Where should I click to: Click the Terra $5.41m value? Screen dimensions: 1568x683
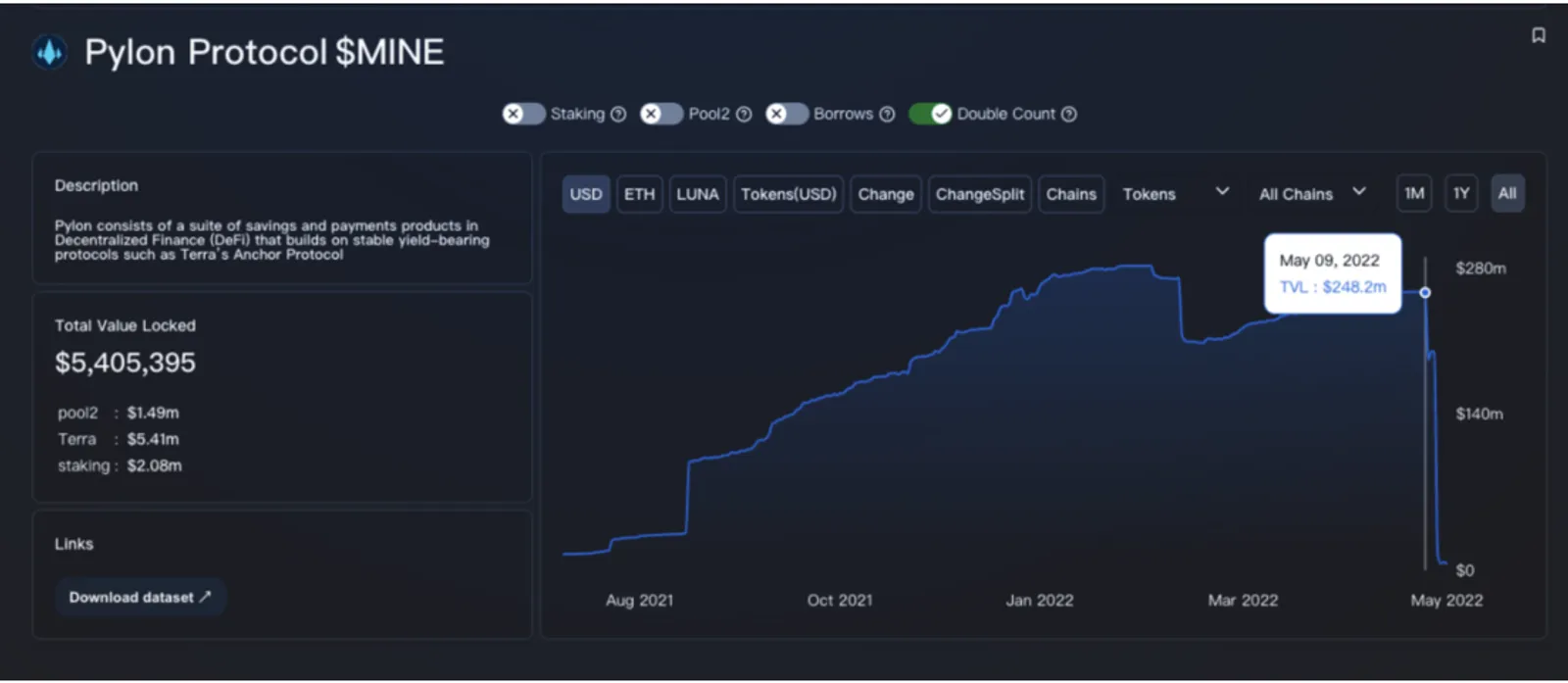153,439
